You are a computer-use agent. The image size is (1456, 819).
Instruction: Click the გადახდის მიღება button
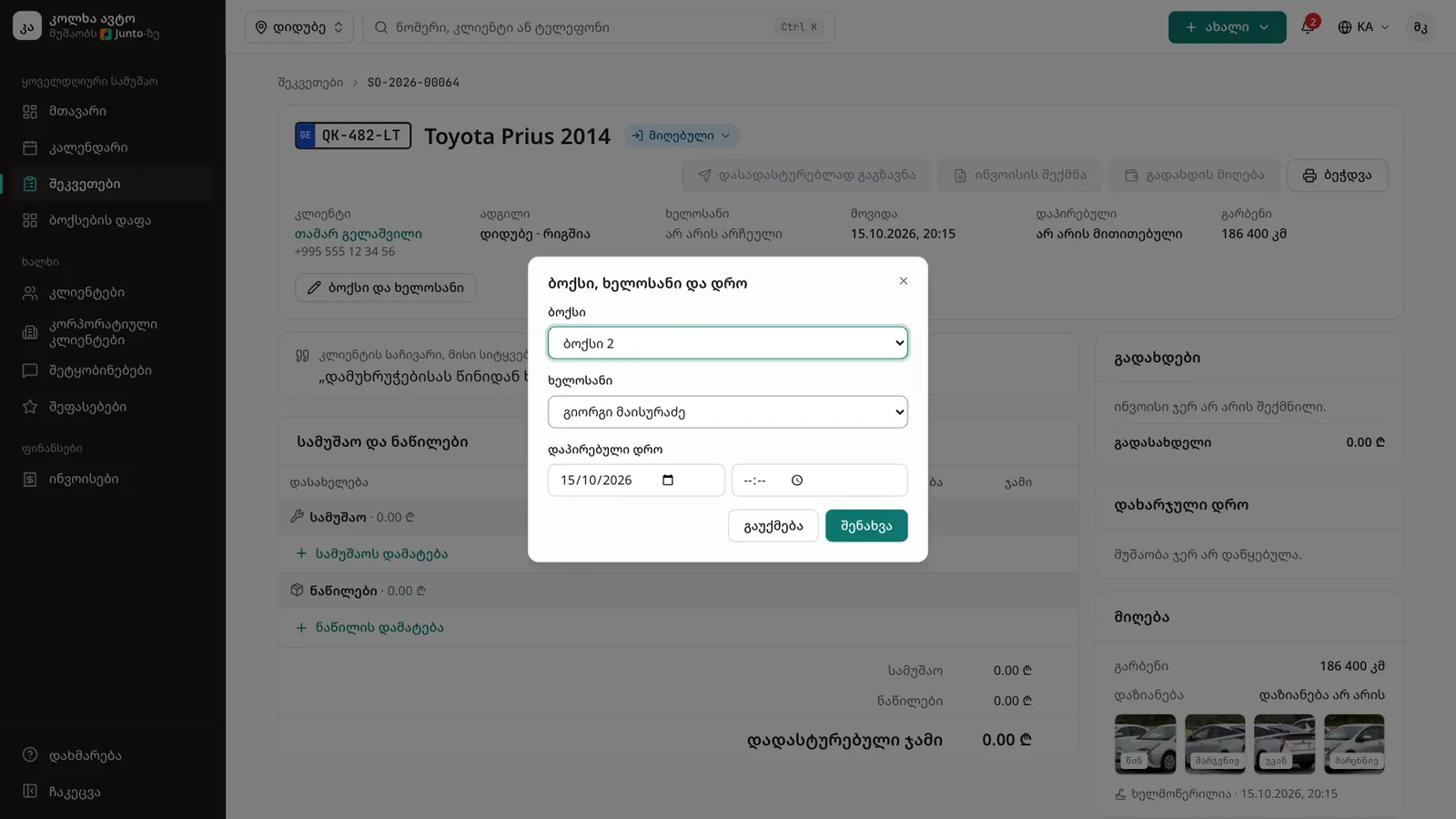point(1194,176)
